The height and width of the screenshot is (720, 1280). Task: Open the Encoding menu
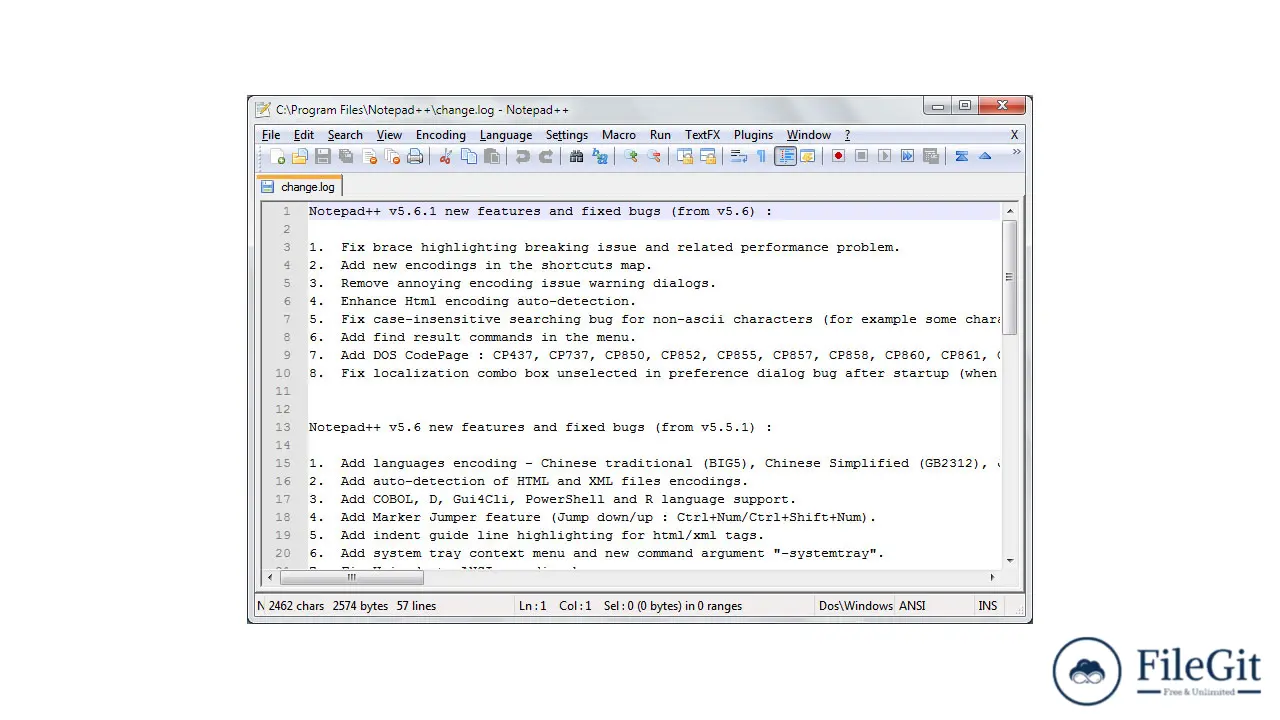click(x=441, y=135)
